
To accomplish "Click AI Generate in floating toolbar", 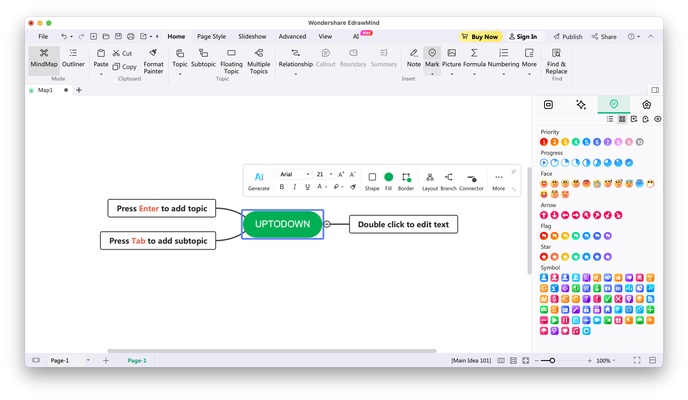I will (x=259, y=181).
